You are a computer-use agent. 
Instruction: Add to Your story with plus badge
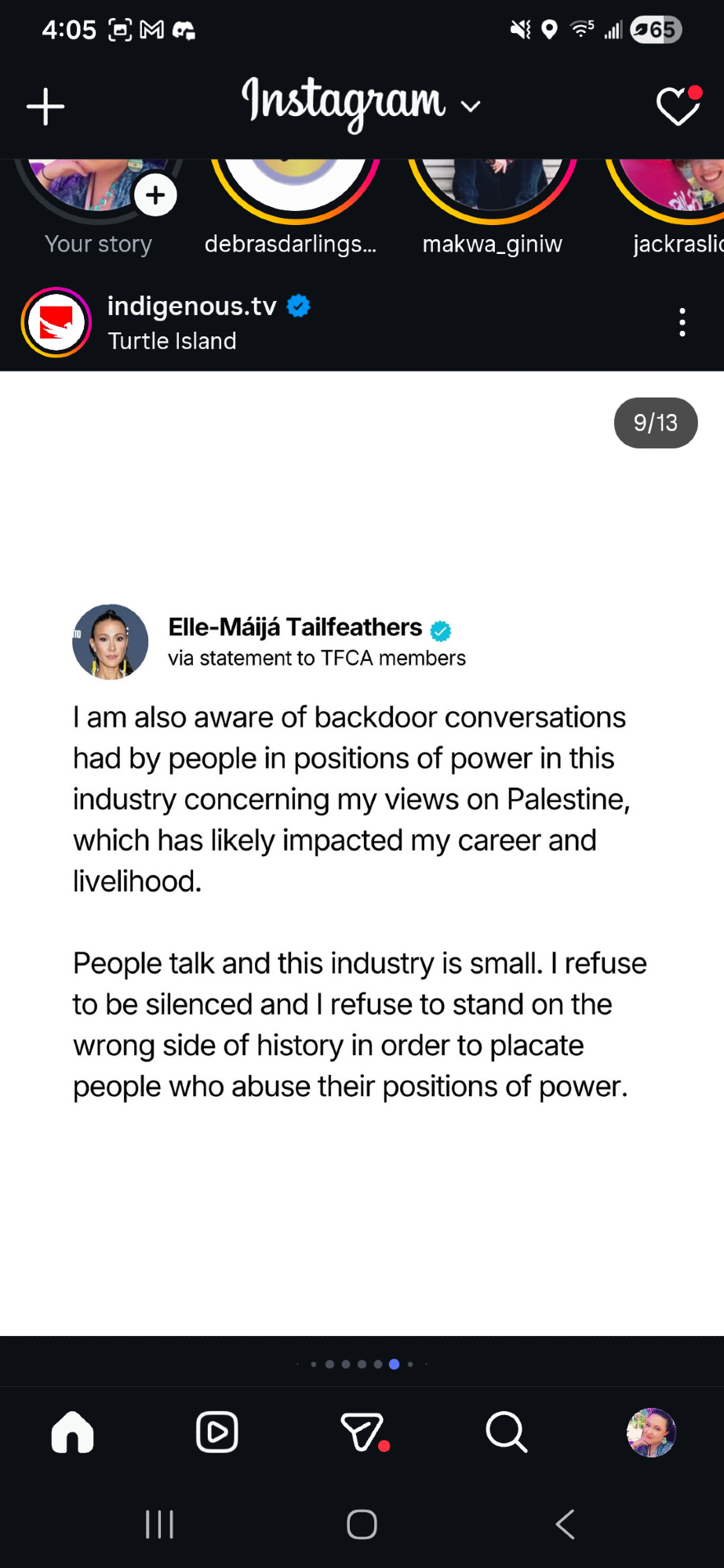click(x=155, y=195)
